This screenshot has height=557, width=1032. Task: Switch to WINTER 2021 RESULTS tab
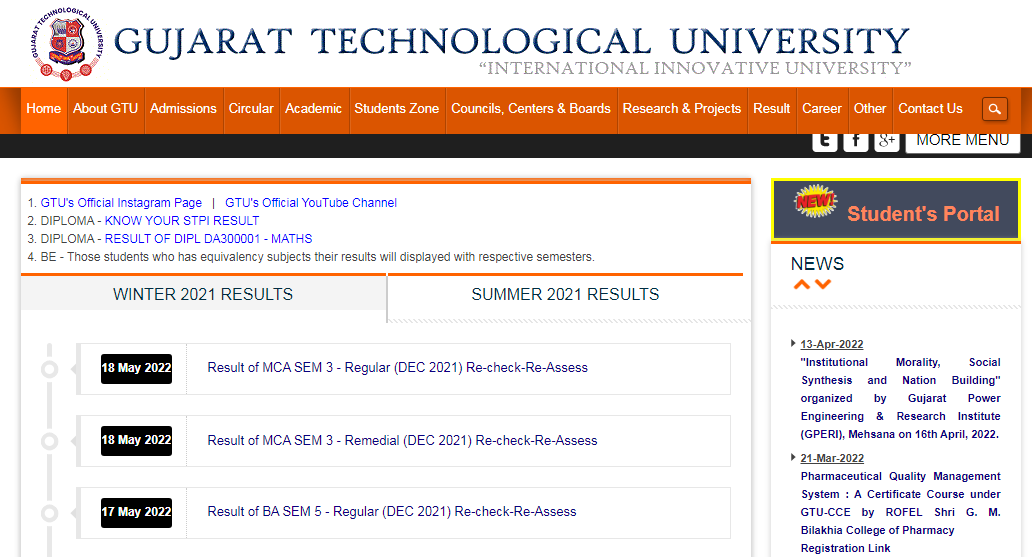pos(203,294)
